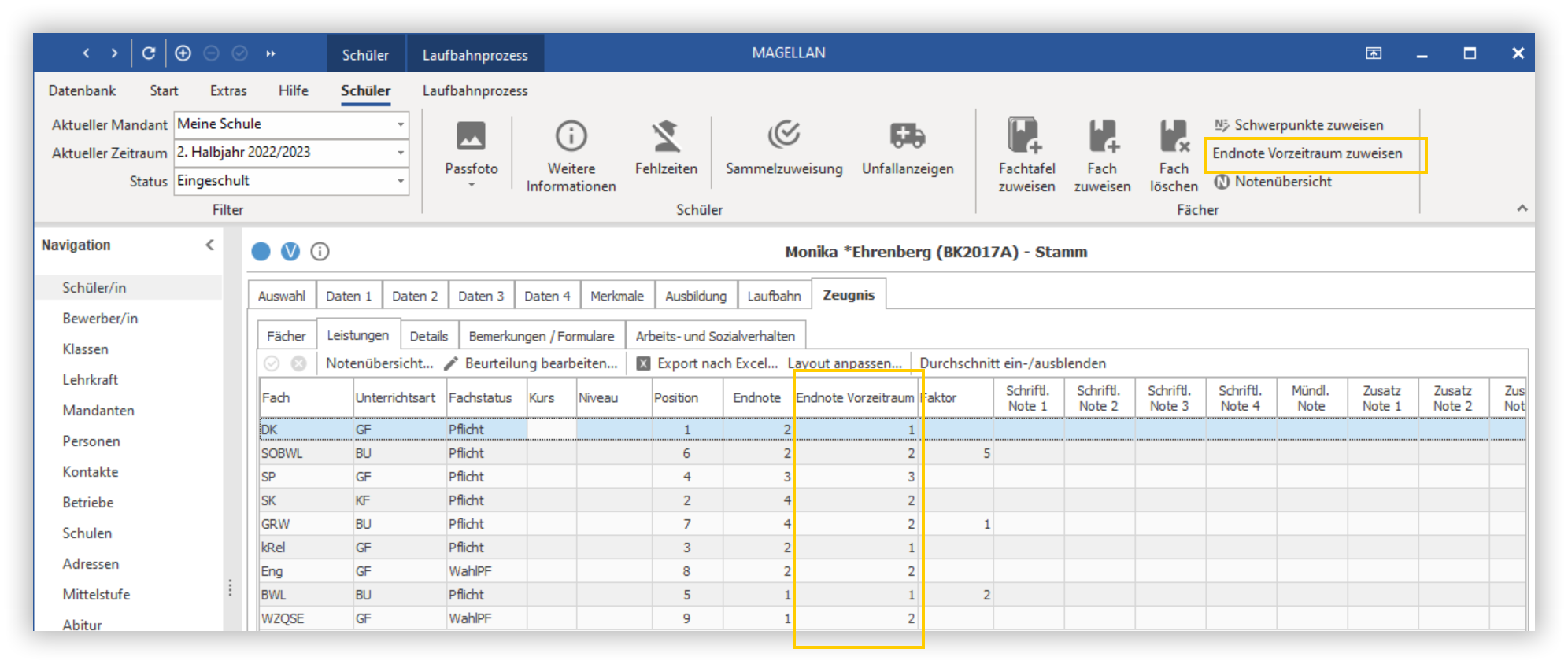Click Export nach Excel button
This screenshot has height=664, width=1568.
(707, 363)
